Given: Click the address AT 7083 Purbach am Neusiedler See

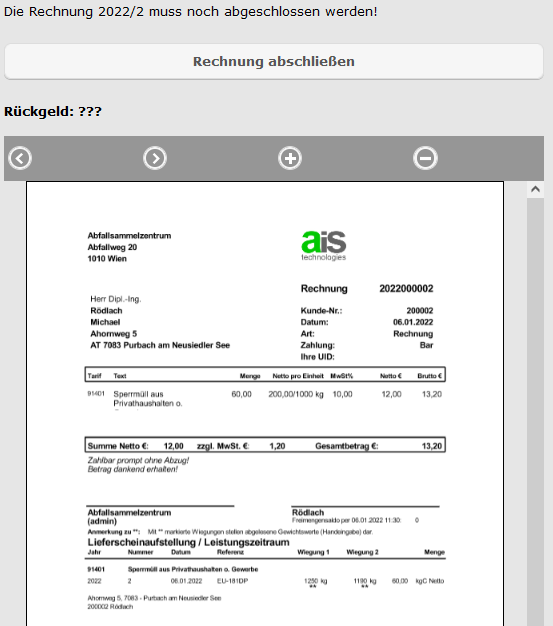Looking at the screenshot, I should tap(160, 345).
